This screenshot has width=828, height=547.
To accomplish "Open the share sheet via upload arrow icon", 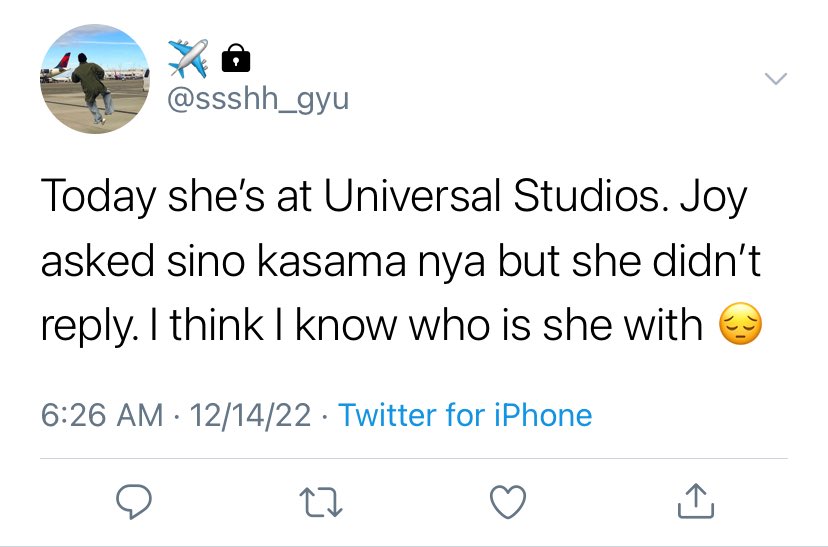I will [x=696, y=501].
